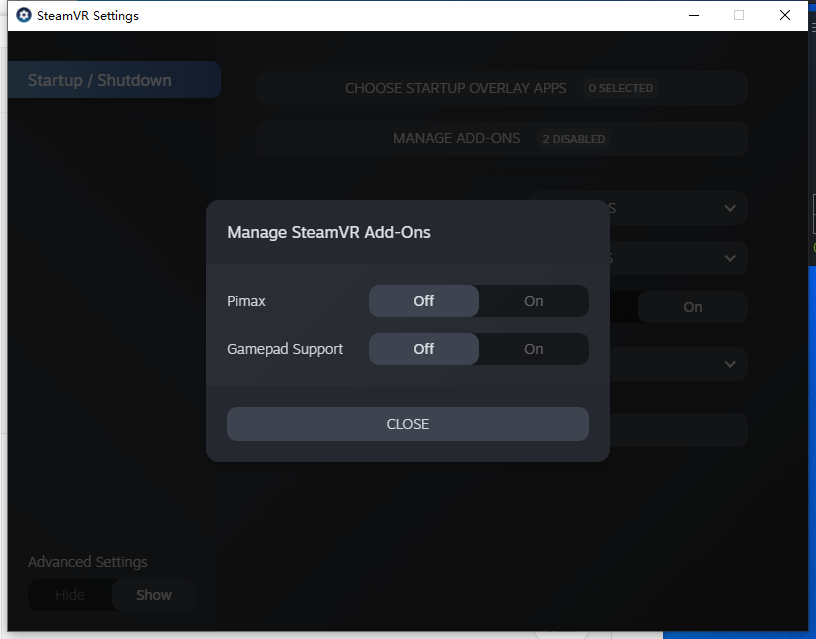Click the SteamVR icon in title bar

coord(23,15)
